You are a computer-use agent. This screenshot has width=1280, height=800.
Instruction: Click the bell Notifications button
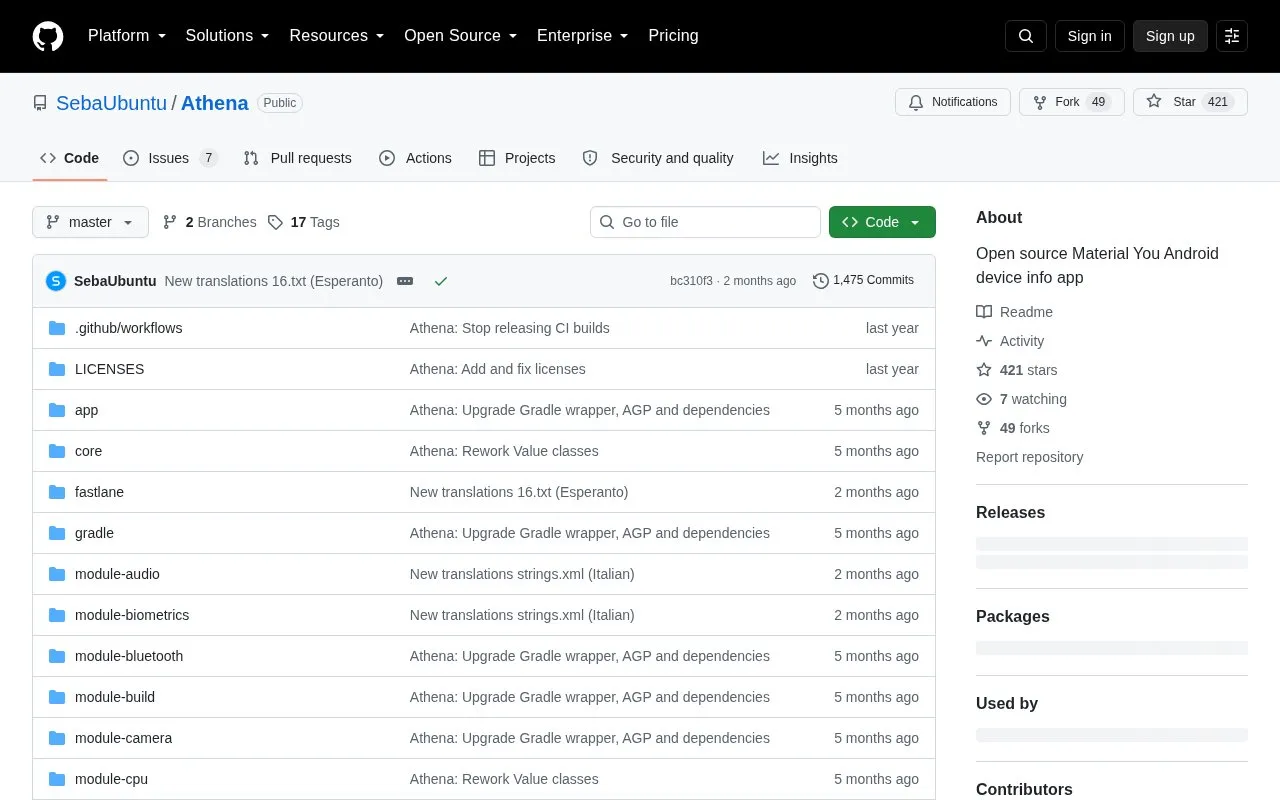[x=953, y=102]
